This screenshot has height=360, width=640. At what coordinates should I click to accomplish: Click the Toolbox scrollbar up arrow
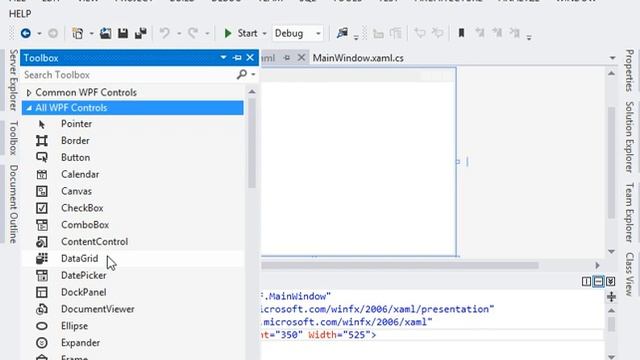tap(252, 92)
